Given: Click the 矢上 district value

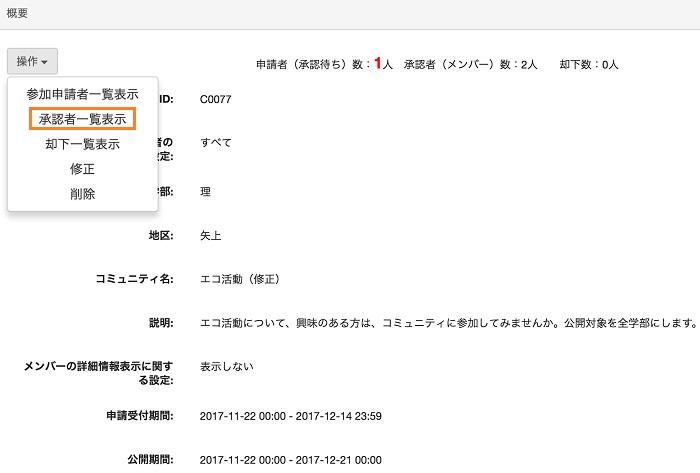Looking at the screenshot, I should pyautogui.click(x=210, y=236).
